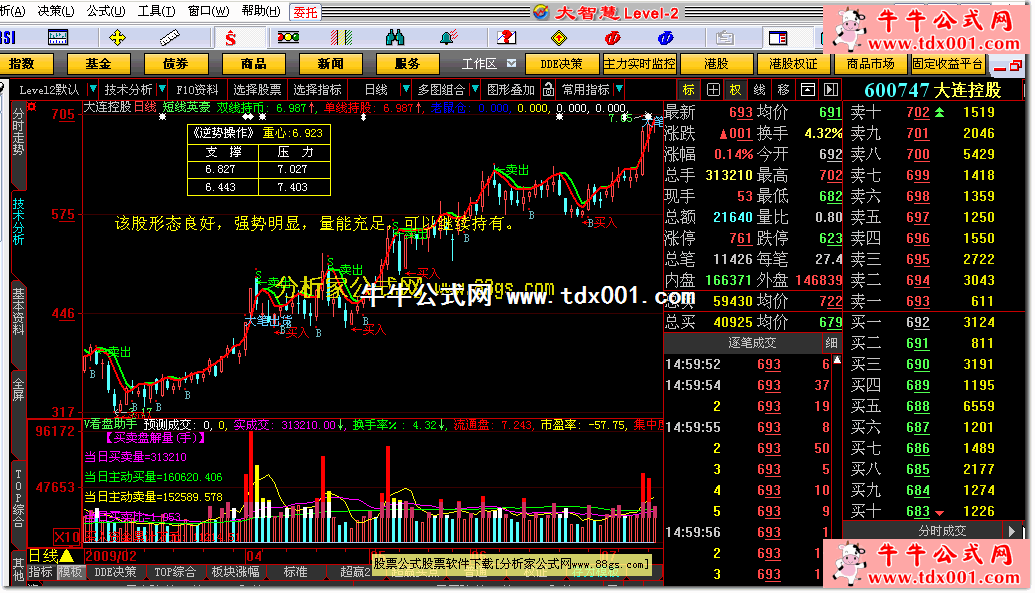This screenshot has height=593, width=1035.
Task: Click the 逐笔成交 header bar
Action: [743, 343]
